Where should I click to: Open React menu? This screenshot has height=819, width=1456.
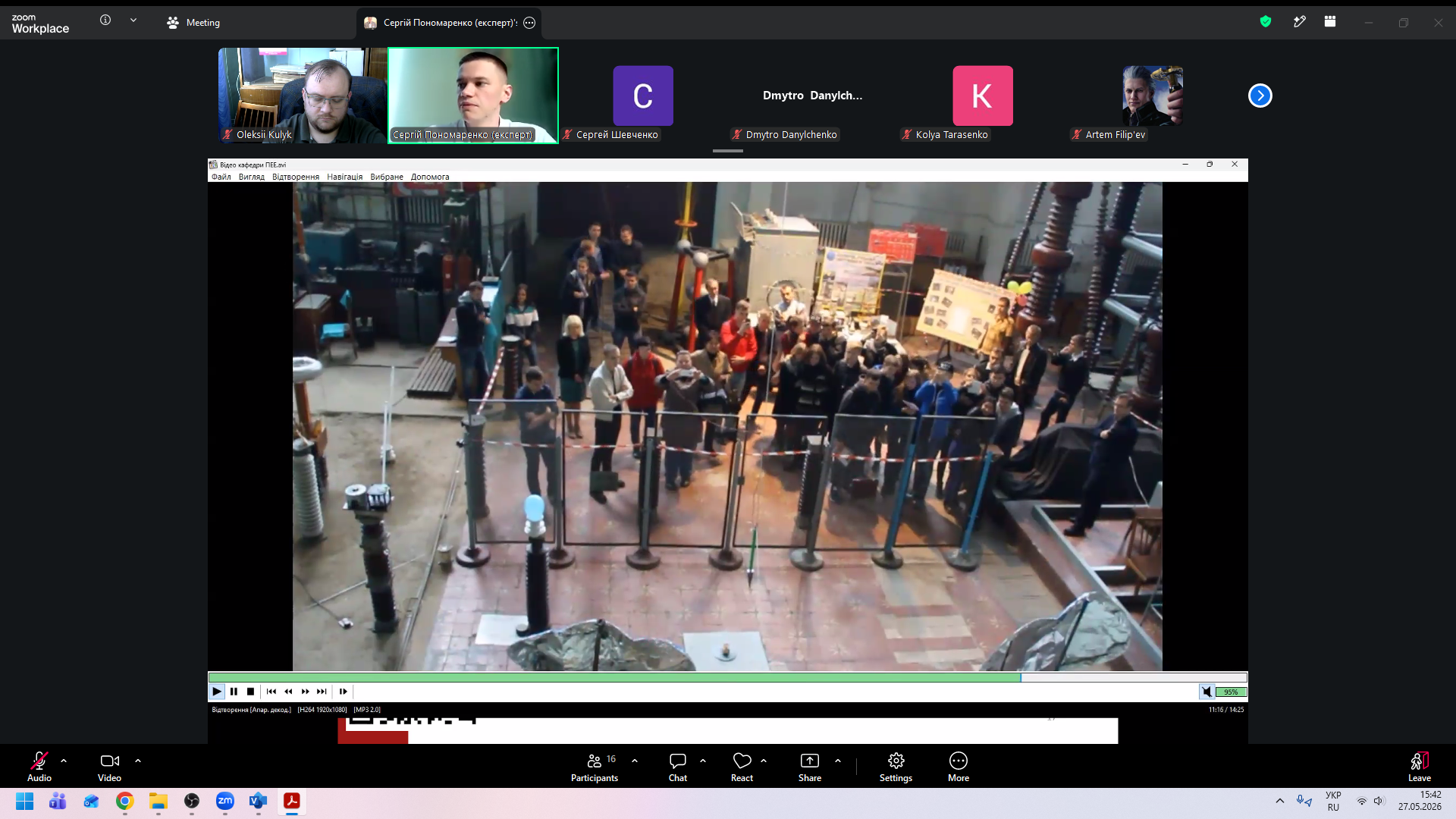coord(742,767)
